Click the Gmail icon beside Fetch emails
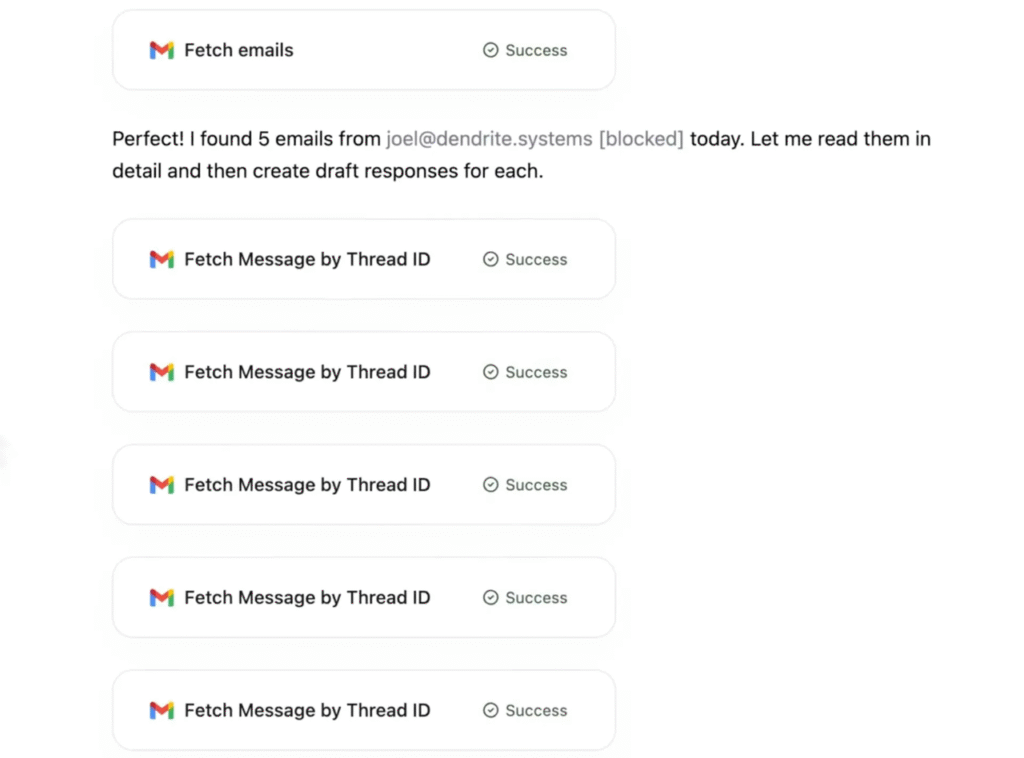 161,50
